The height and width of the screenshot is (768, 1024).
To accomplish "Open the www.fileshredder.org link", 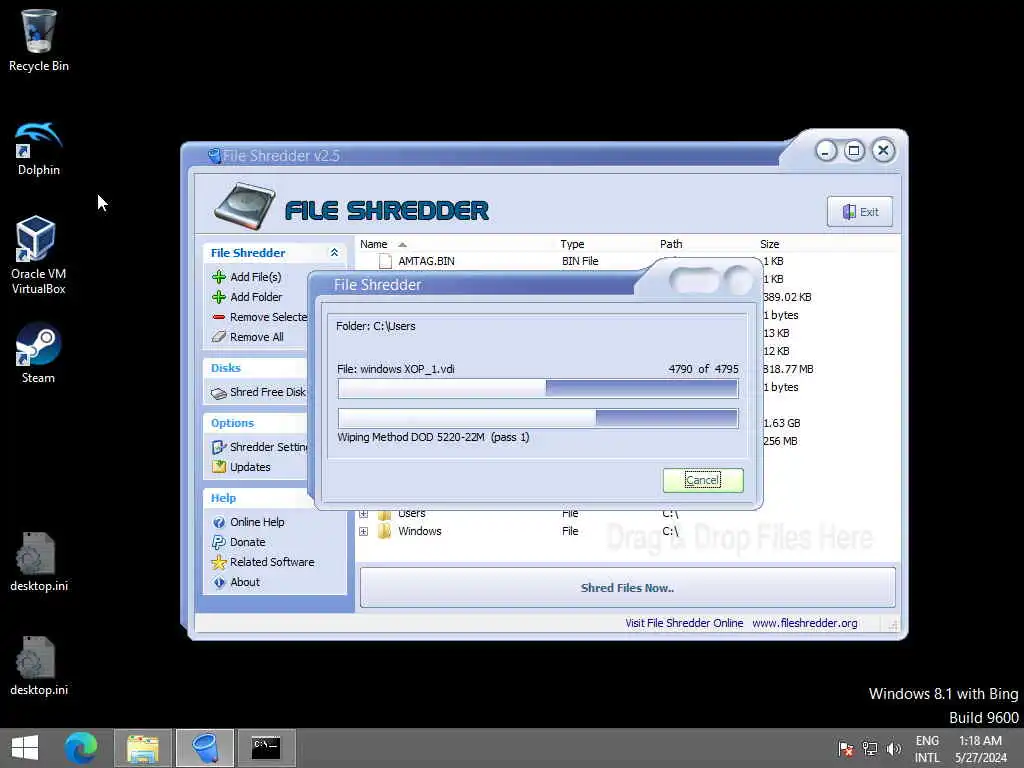I will coord(805,623).
